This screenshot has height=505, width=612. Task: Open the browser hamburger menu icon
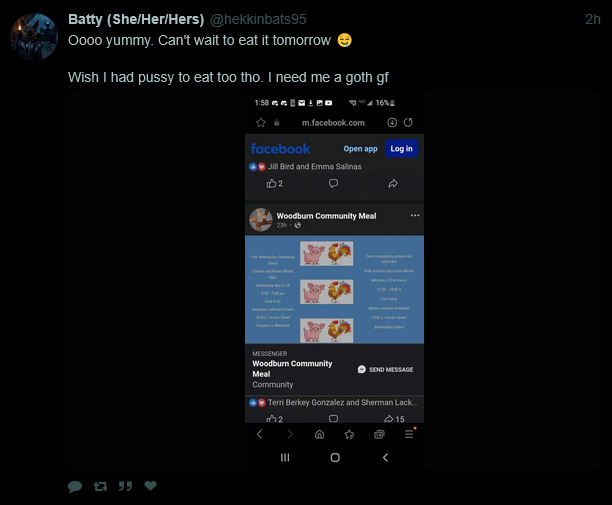tap(409, 434)
